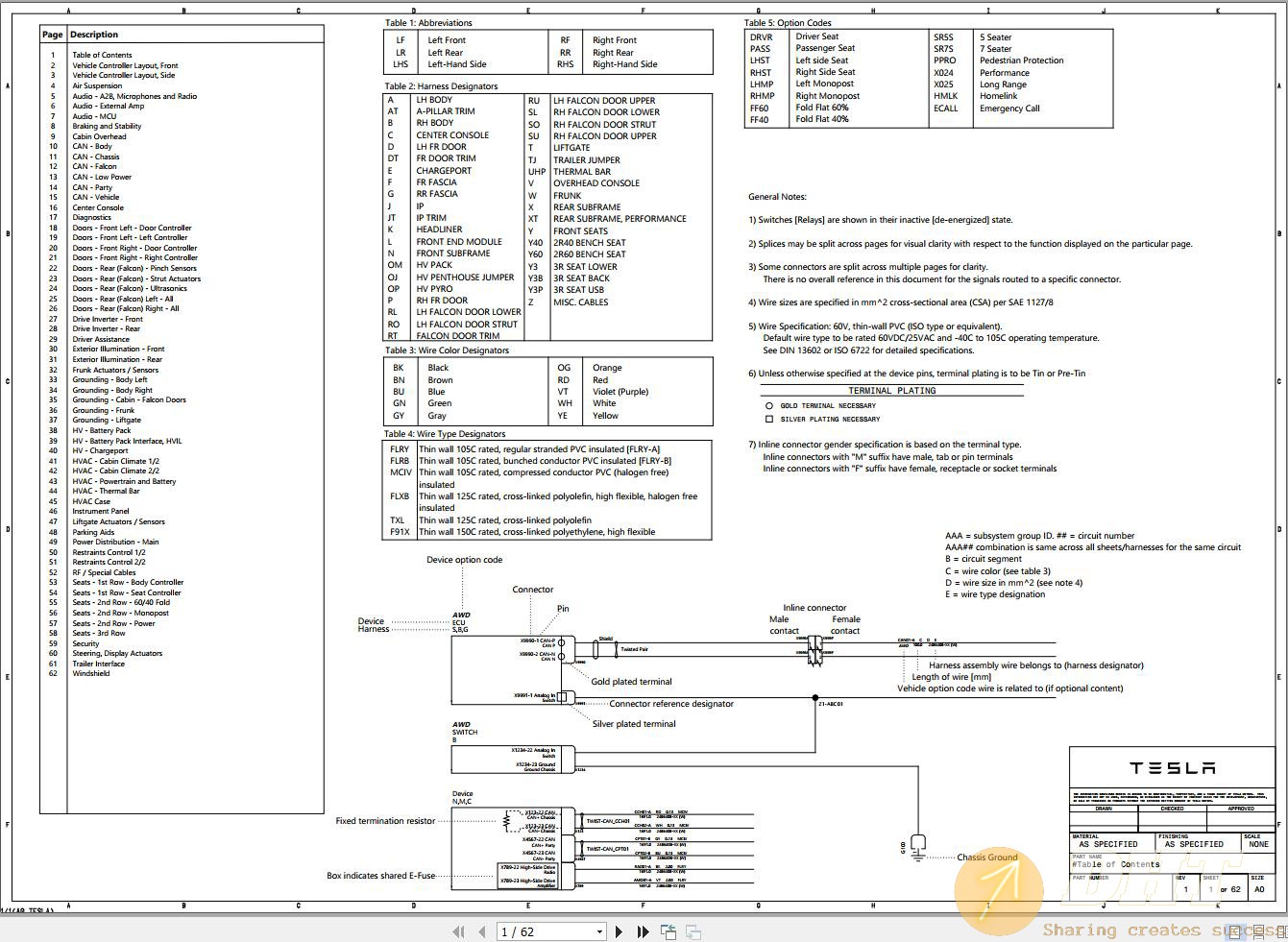This screenshot has width=1288, height=942.
Task: Click the 'Table 2: Harness Designators' heading
Action: [441, 86]
